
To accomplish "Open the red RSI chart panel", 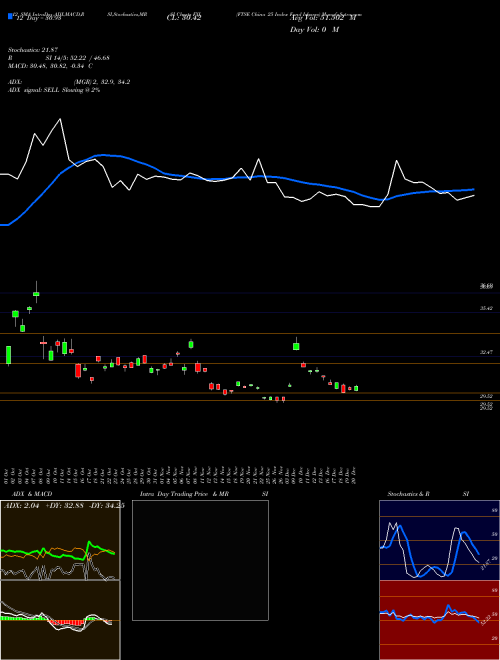I will [x=439, y=620].
